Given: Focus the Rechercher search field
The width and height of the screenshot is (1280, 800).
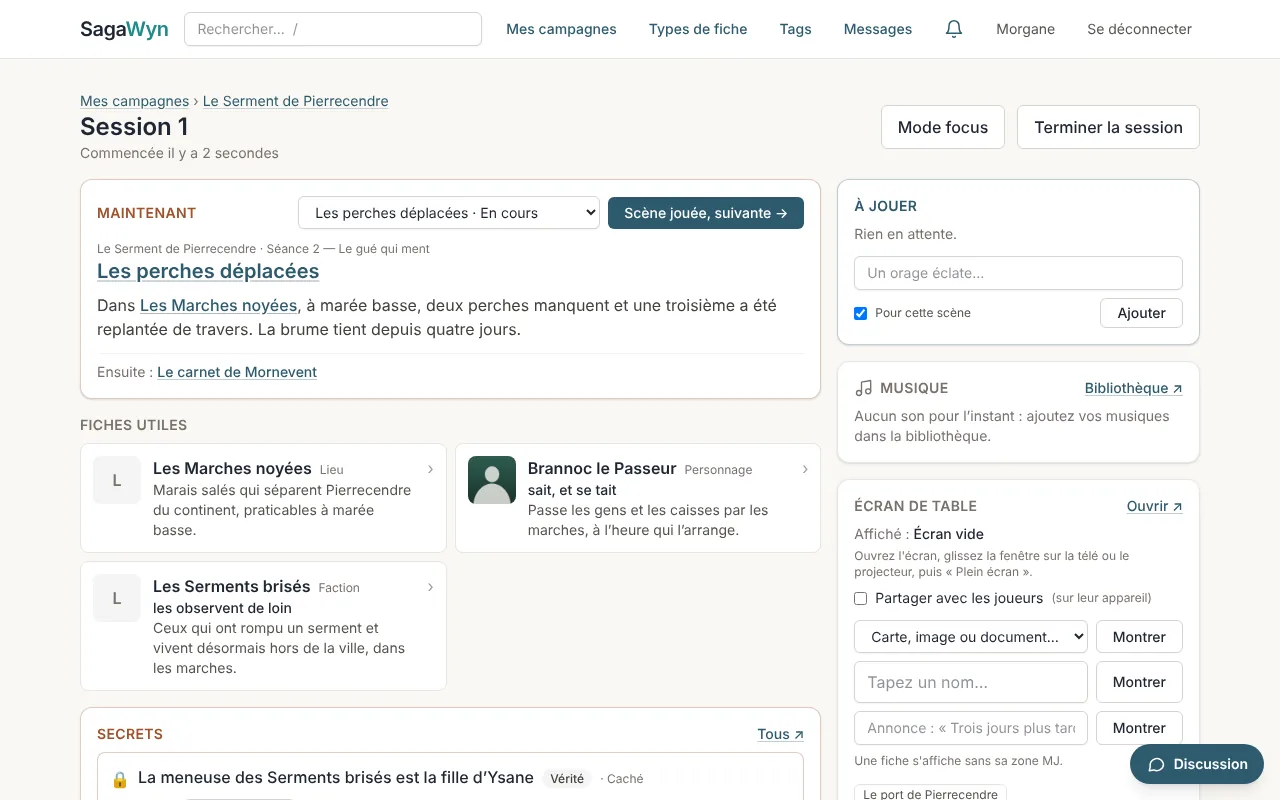Looking at the screenshot, I should point(333,29).
